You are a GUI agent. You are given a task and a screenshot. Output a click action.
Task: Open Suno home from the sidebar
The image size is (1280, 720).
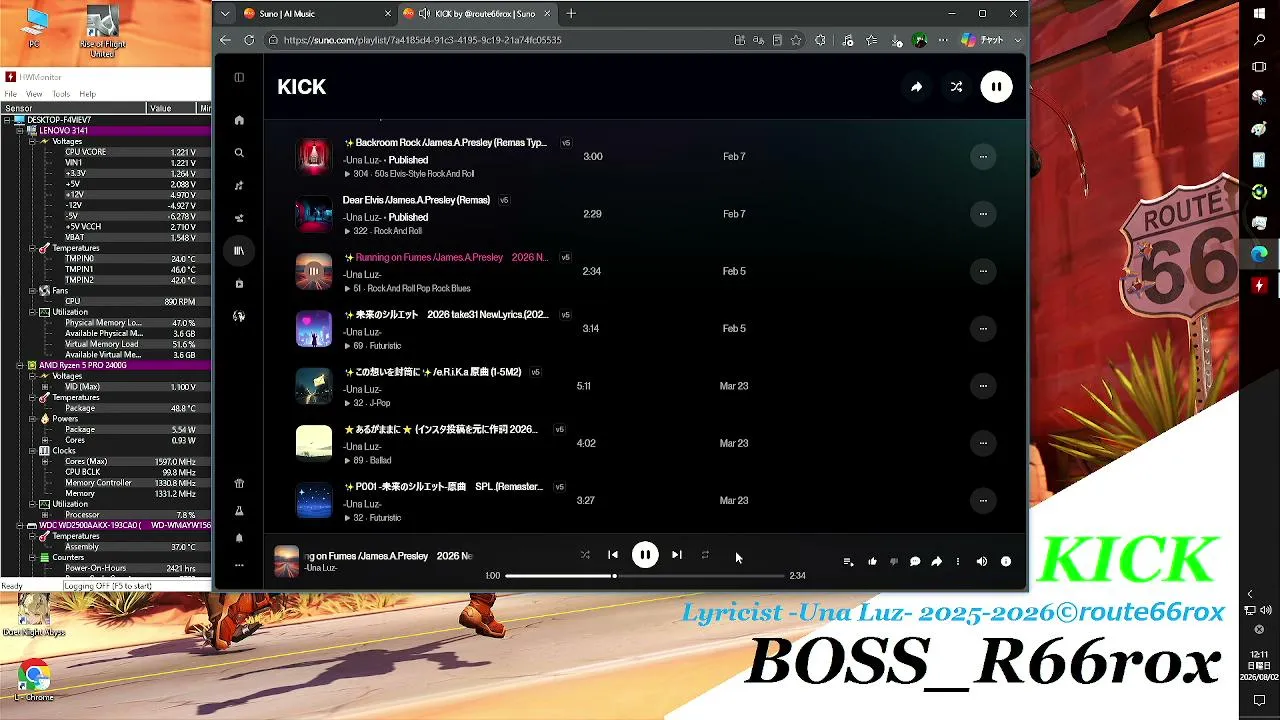239,120
